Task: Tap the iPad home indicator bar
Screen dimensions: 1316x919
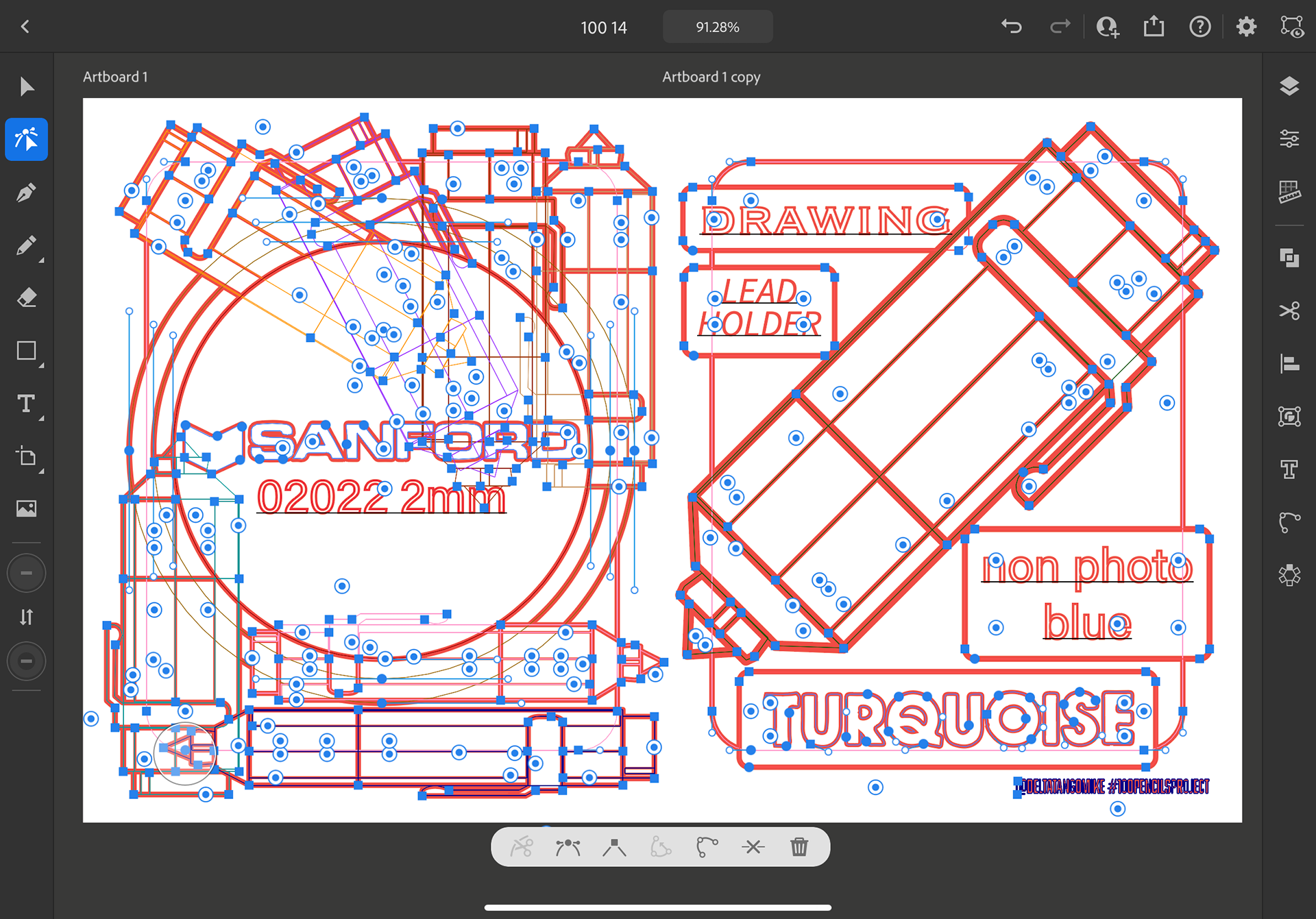Action: click(x=658, y=907)
